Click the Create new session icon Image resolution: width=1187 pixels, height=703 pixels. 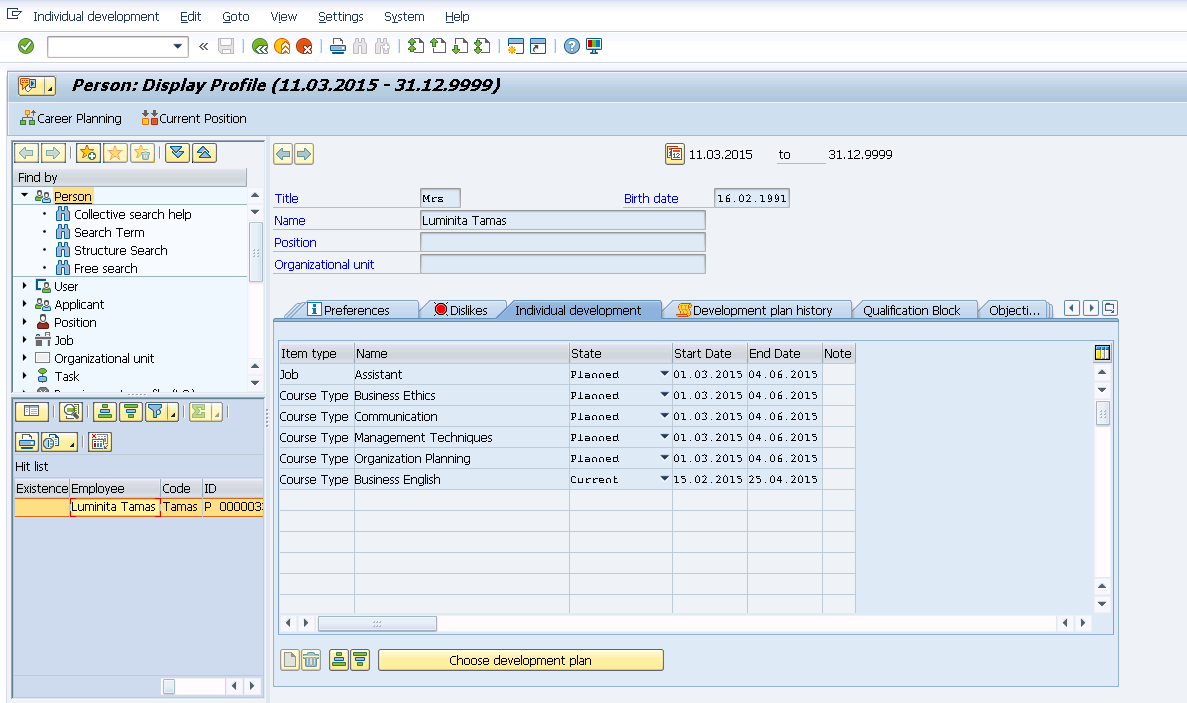click(x=516, y=47)
